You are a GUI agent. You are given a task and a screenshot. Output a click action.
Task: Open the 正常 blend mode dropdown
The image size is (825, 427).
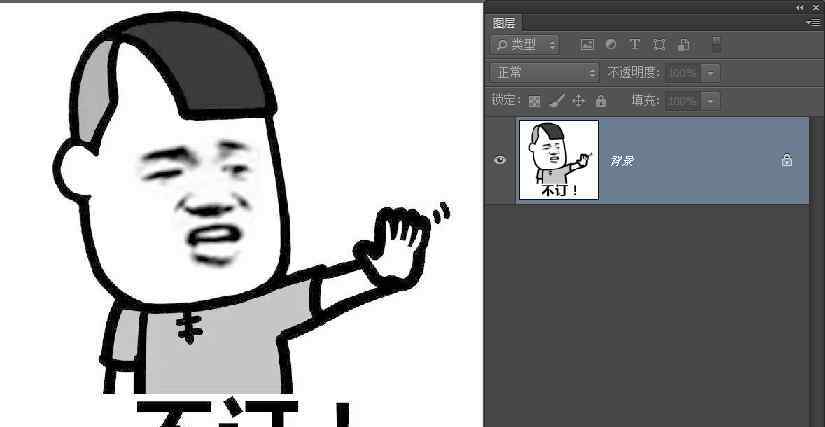(x=545, y=73)
